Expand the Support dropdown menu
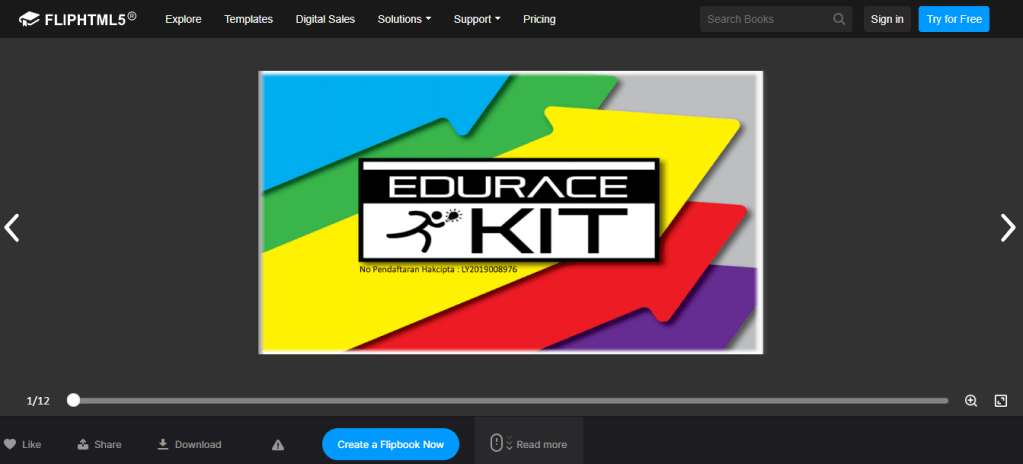 tap(477, 19)
